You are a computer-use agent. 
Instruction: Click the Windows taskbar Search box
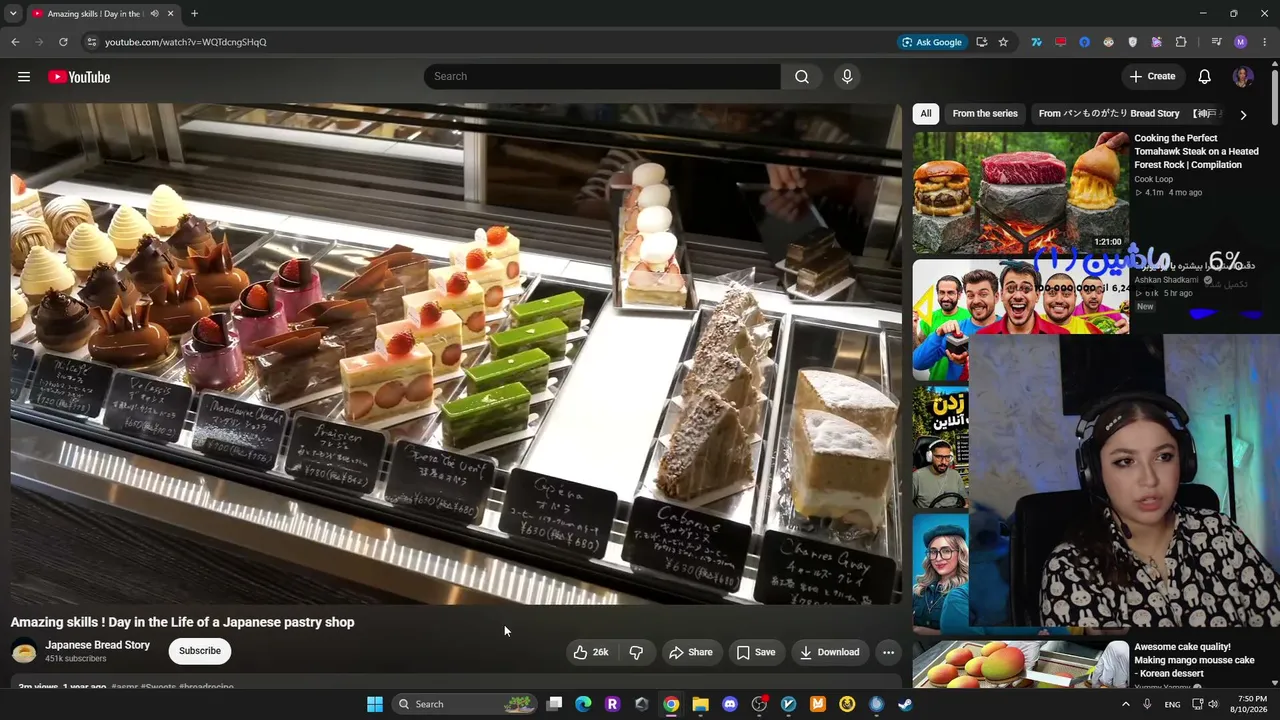[463, 704]
